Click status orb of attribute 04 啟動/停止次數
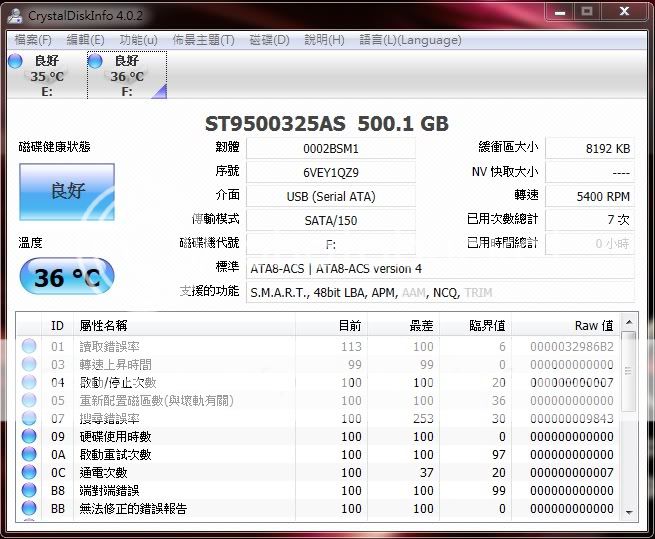This screenshot has width=655, height=539. tap(29, 382)
